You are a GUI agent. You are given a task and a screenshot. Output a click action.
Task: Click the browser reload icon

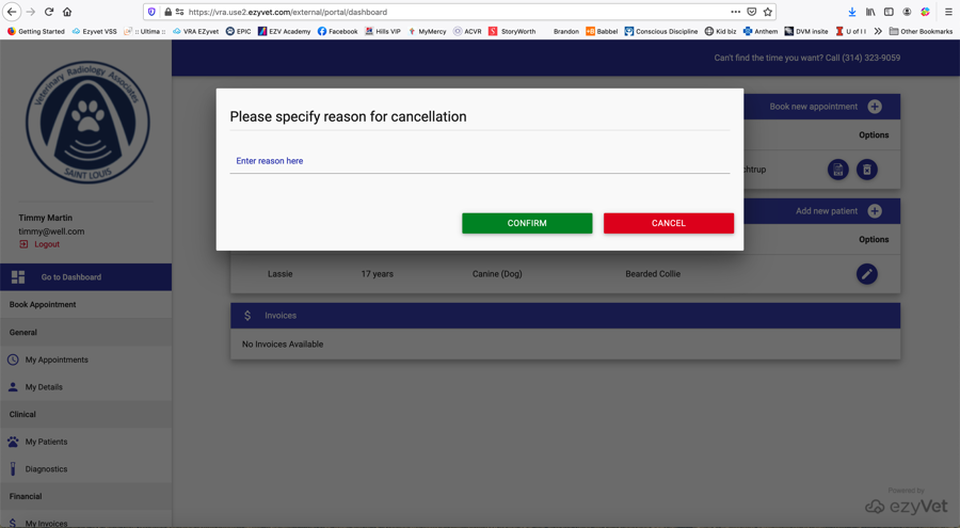49,12
